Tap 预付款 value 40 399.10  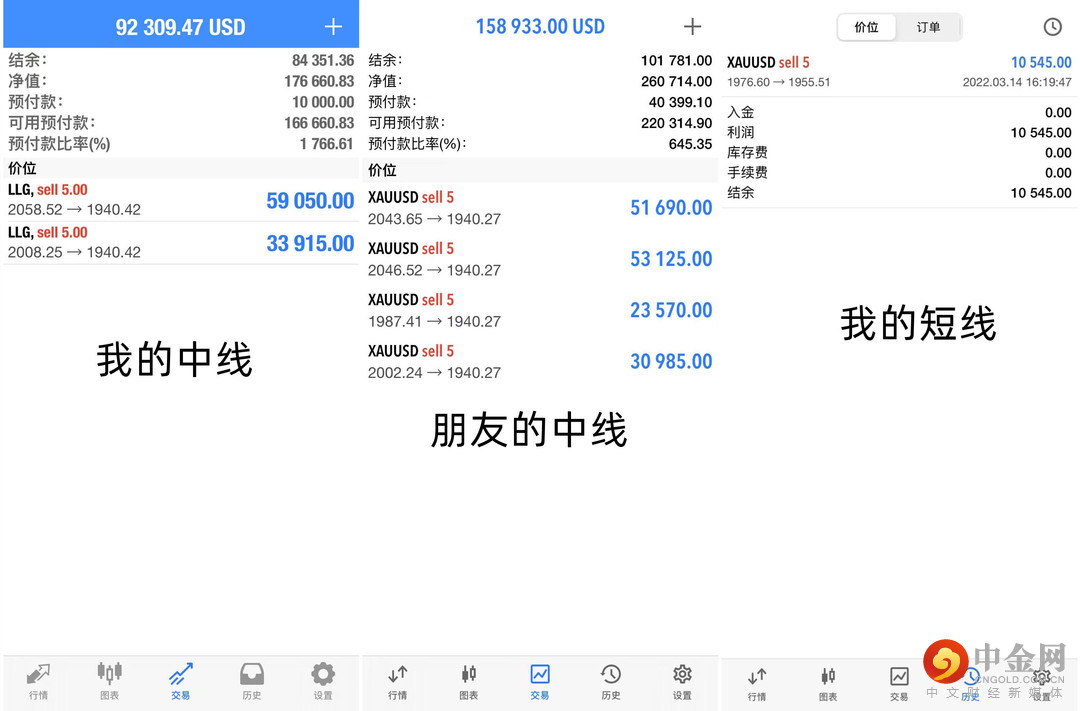click(x=681, y=103)
